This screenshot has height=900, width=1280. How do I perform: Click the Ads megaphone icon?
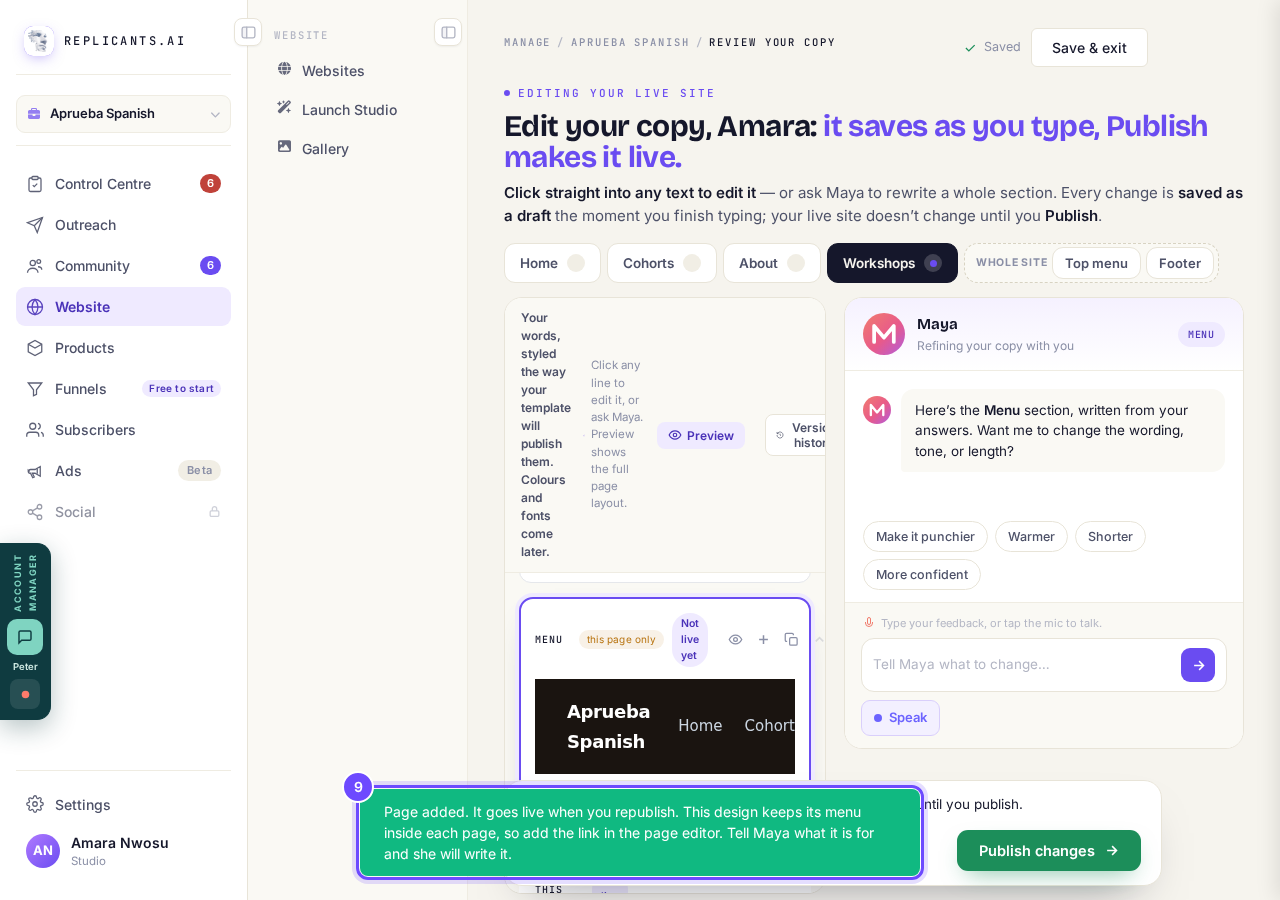[x=35, y=471]
